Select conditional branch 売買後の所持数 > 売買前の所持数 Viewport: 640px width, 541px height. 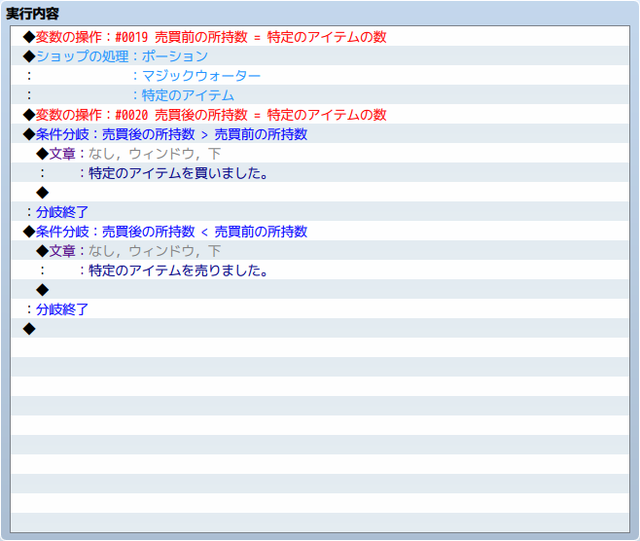320,134
